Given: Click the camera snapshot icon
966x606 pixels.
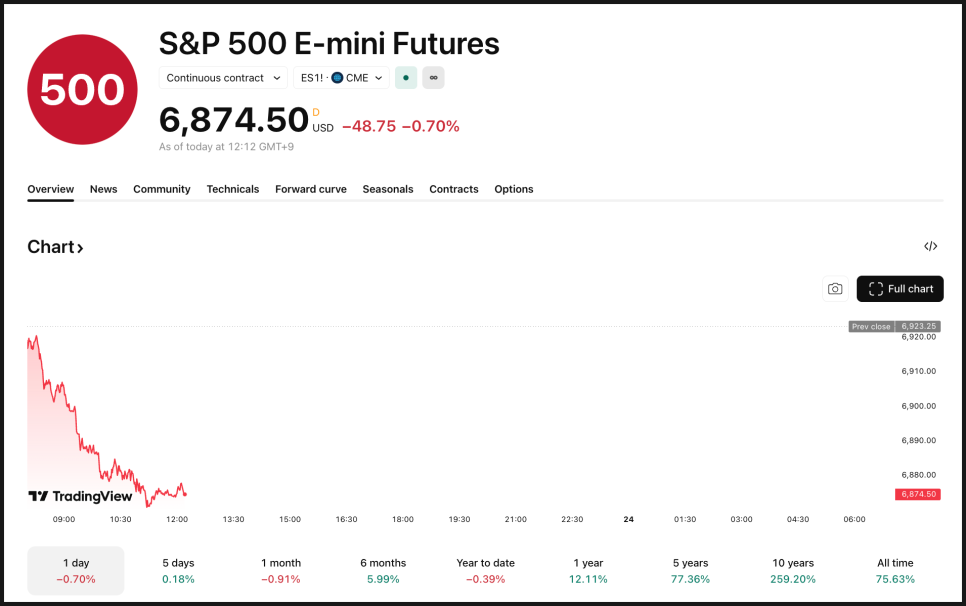Looking at the screenshot, I should point(835,289).
